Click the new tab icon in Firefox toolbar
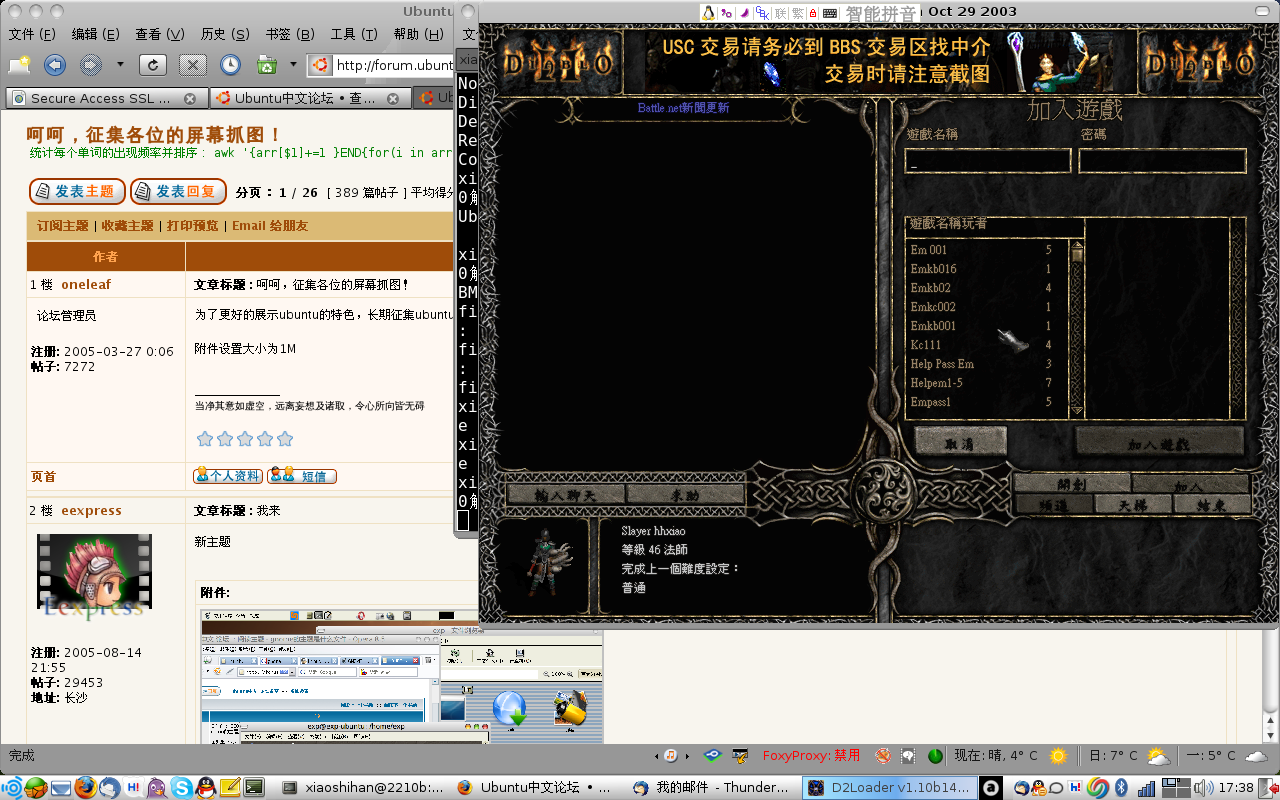Viewport: 1280px width, 800px height. pyautogui.click(x=20, y=65)
